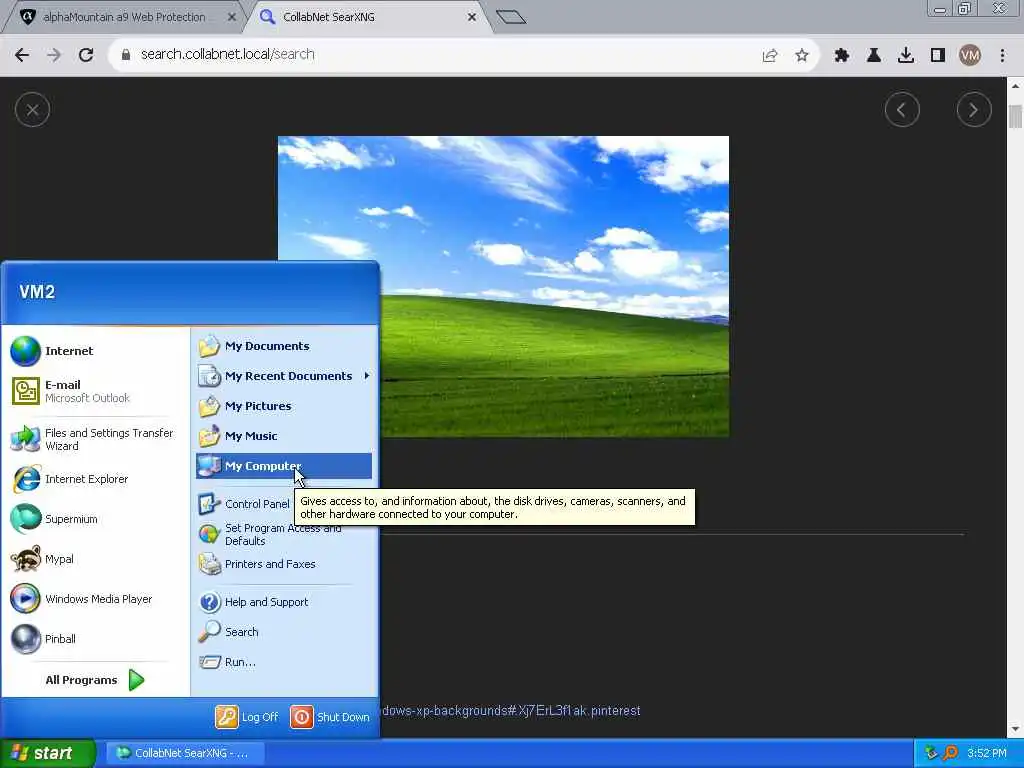Image resolution: width=1024 pixels, height=768 pixels.
Task: Close the alphaMountain a9 tab
Action: tap(231, 17)
